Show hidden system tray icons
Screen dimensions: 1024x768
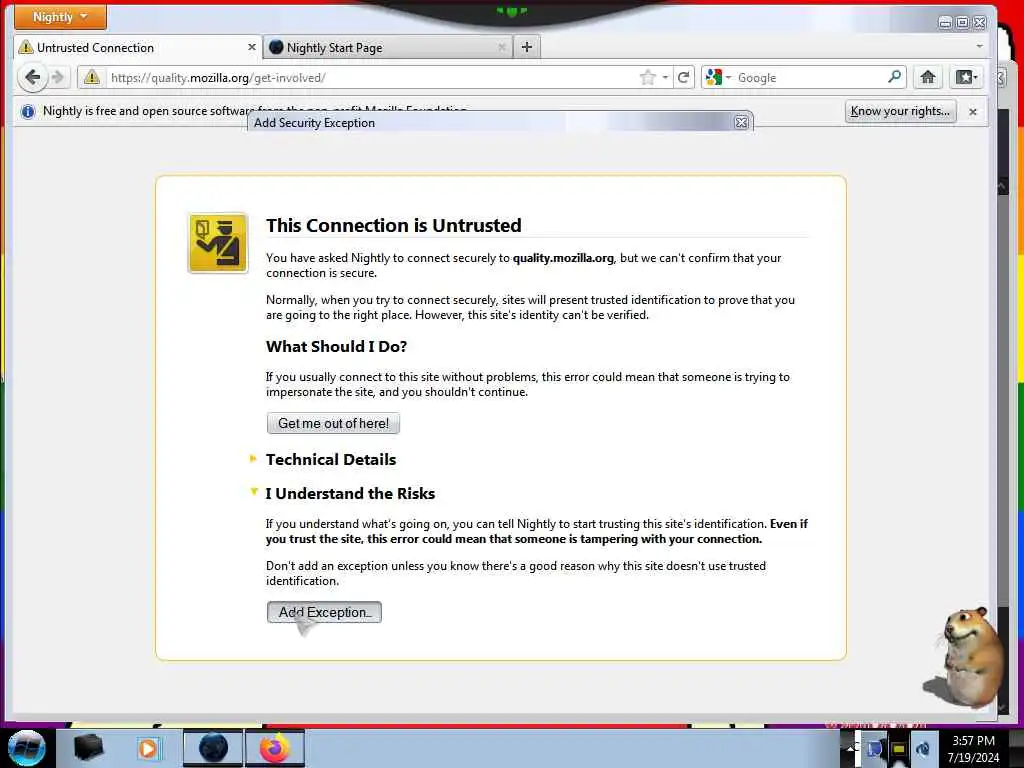tap(851, 748)
